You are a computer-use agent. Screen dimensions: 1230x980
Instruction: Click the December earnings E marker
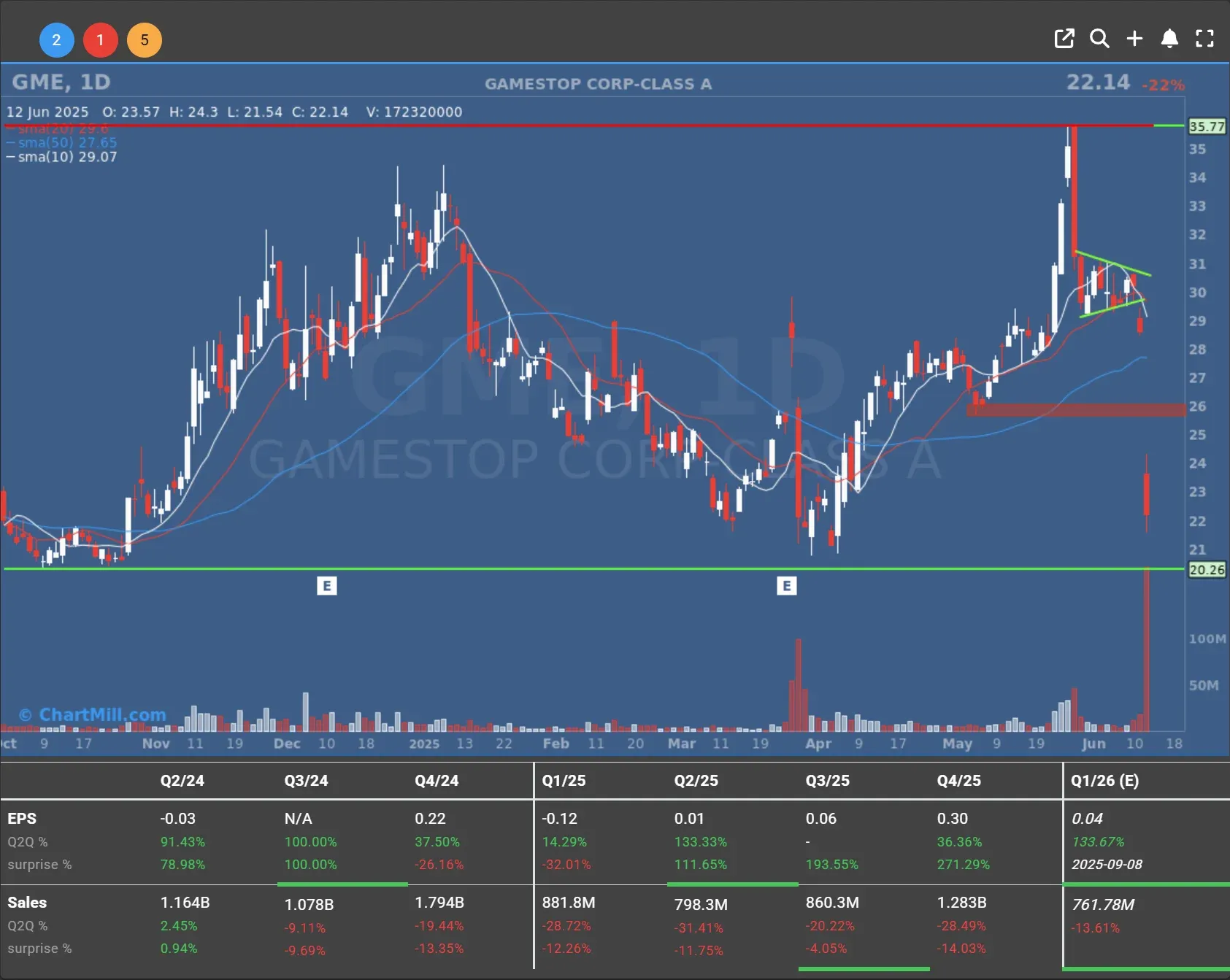326,586
